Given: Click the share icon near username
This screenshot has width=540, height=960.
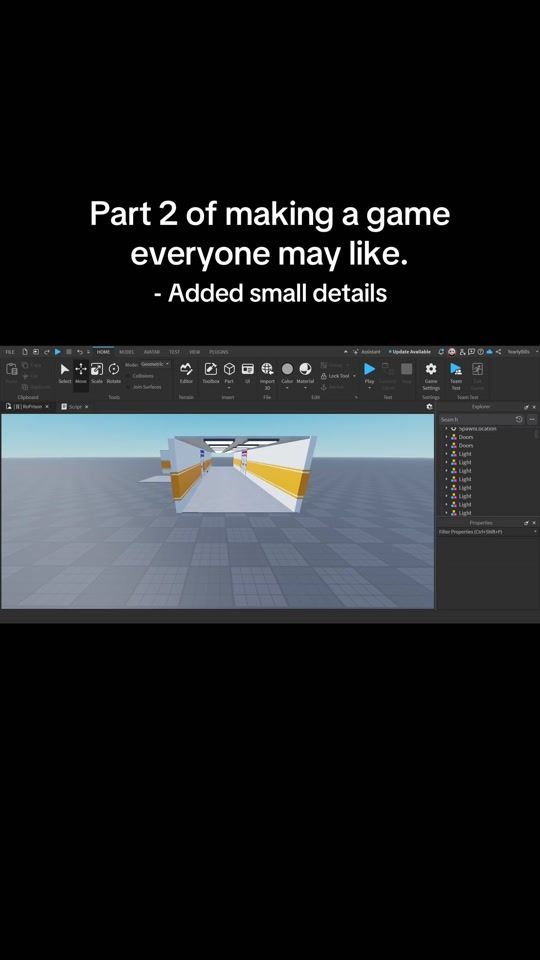Looking at the screenshot, I should pyautogui.click(x=498, y=352).
